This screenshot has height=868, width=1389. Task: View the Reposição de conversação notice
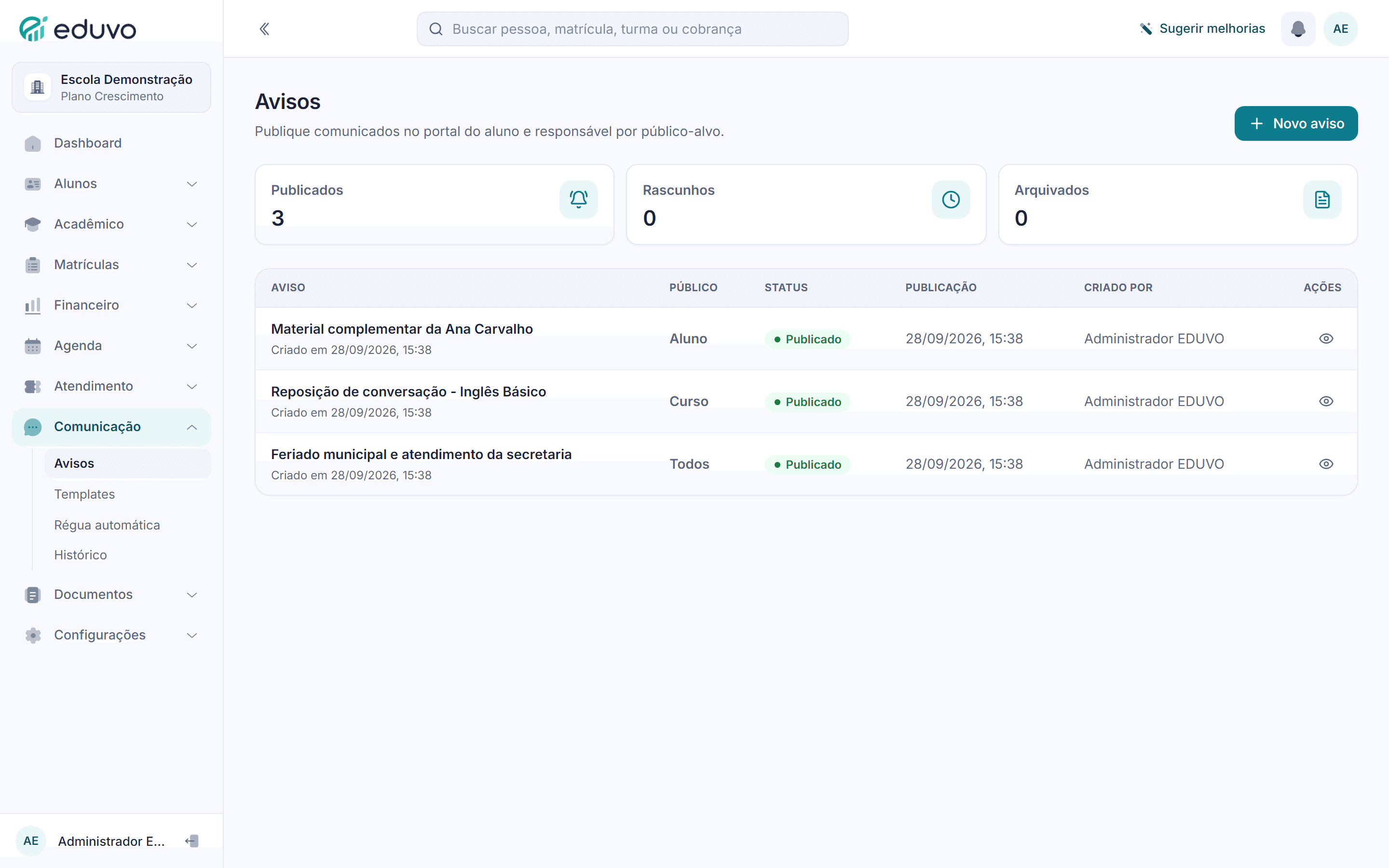(x=1326, y=401)
